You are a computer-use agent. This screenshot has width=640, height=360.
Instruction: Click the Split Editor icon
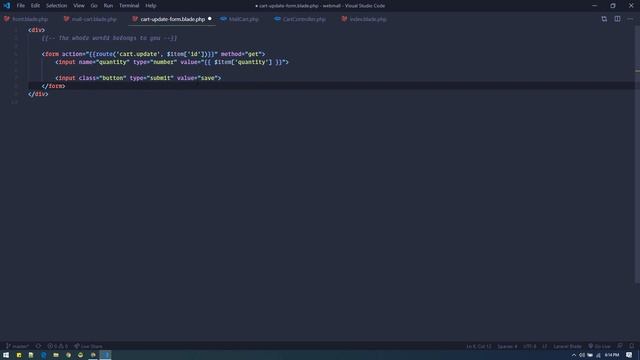617,19
